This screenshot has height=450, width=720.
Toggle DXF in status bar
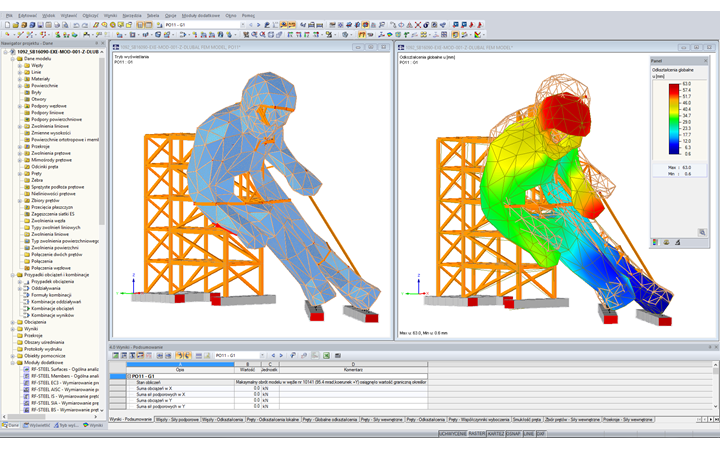[x=541, y=433]
